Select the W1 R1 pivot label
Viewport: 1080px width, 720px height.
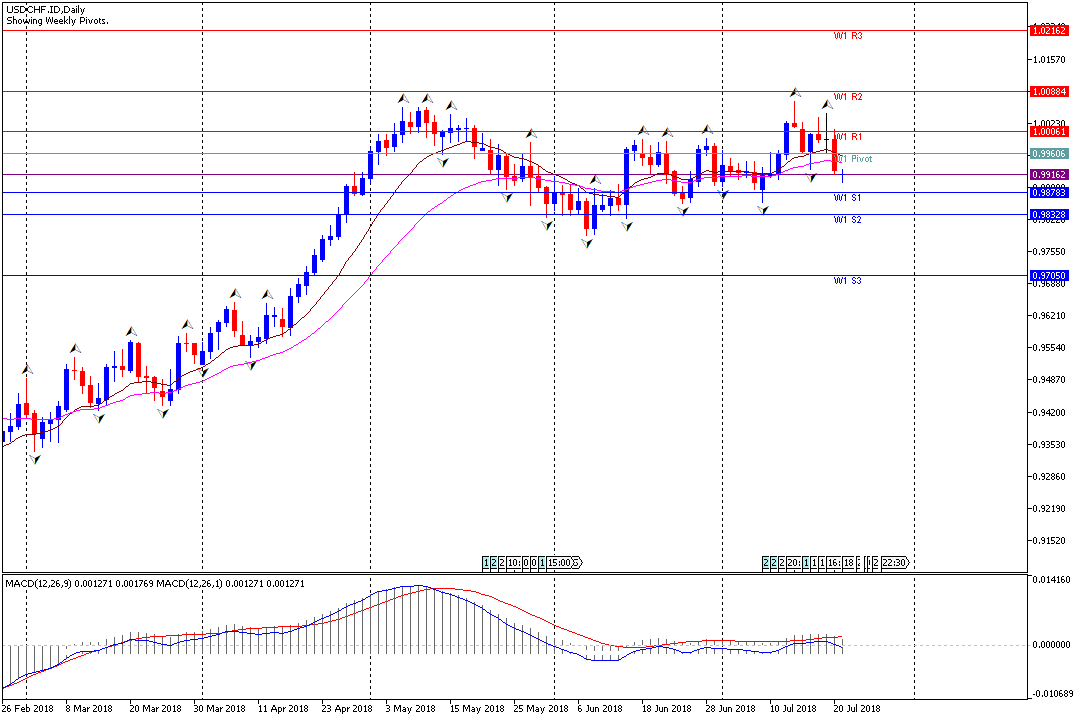pyautogui.click(x=848, y=137)
